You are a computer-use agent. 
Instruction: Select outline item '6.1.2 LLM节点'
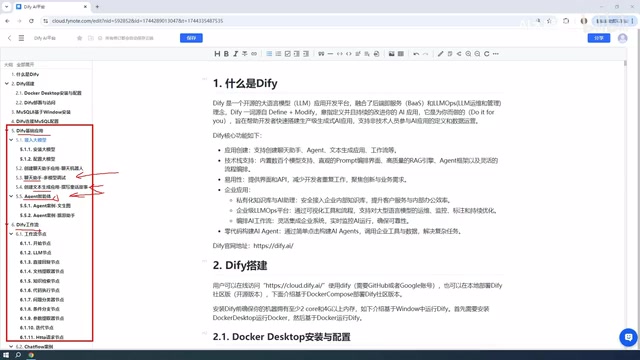click(36, 253)
